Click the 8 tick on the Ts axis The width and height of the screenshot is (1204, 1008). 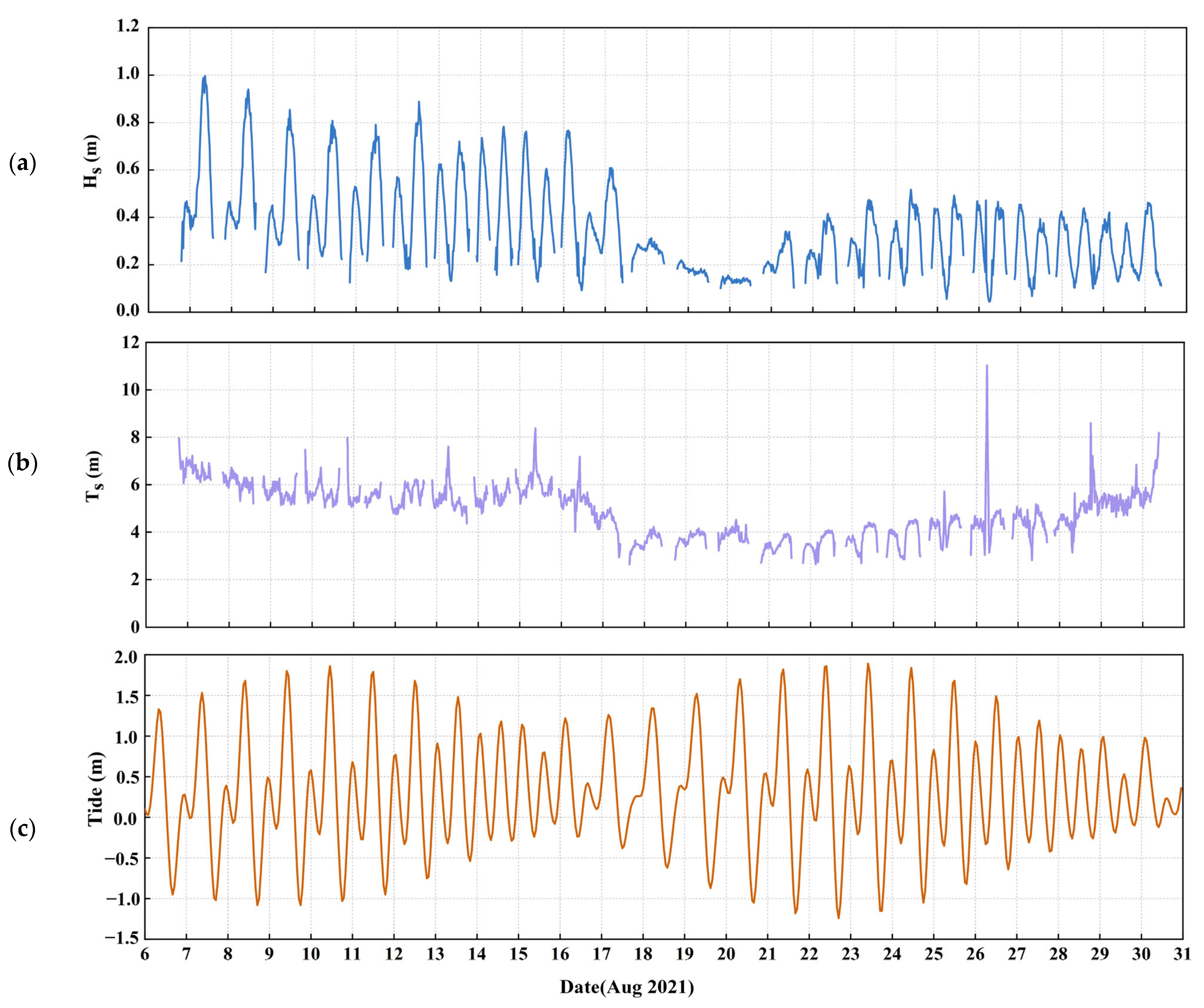[x=135, y=437]
